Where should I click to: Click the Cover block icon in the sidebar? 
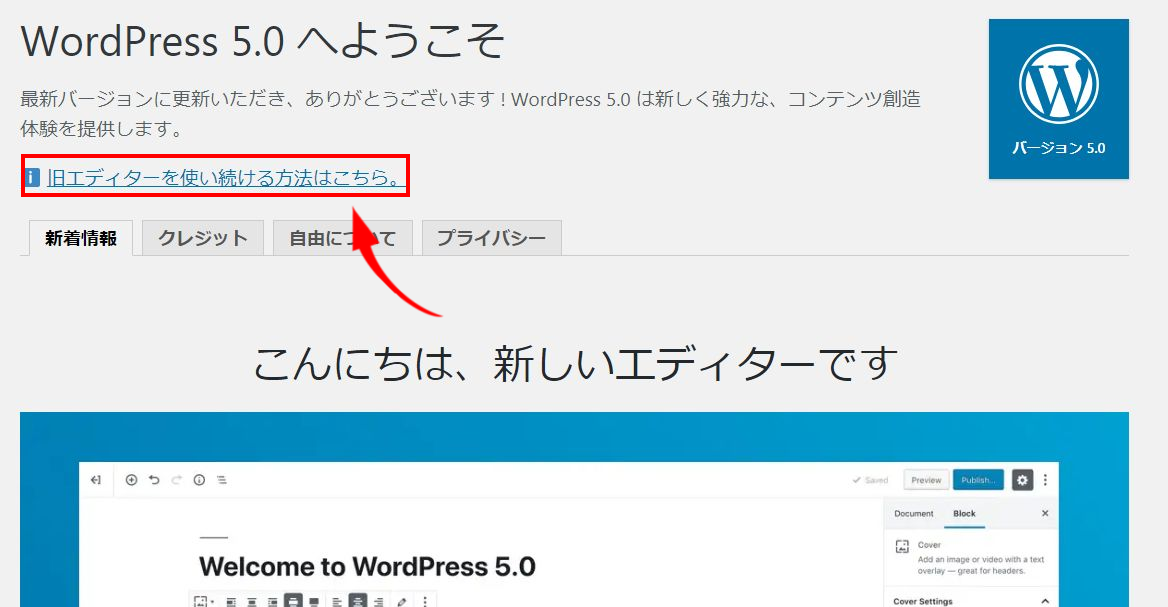pyautogui.click(x=902, y=547)
